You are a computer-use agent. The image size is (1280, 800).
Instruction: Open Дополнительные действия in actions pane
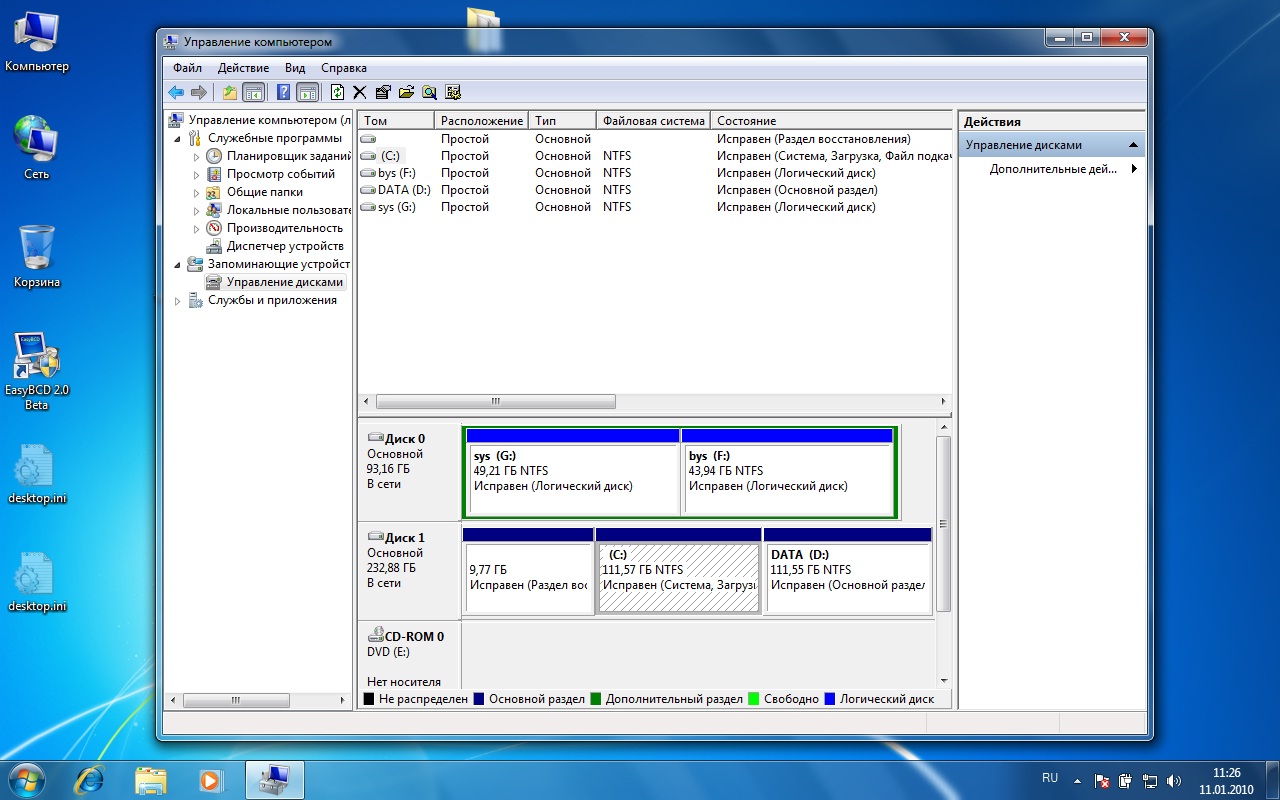(1052, 169)
